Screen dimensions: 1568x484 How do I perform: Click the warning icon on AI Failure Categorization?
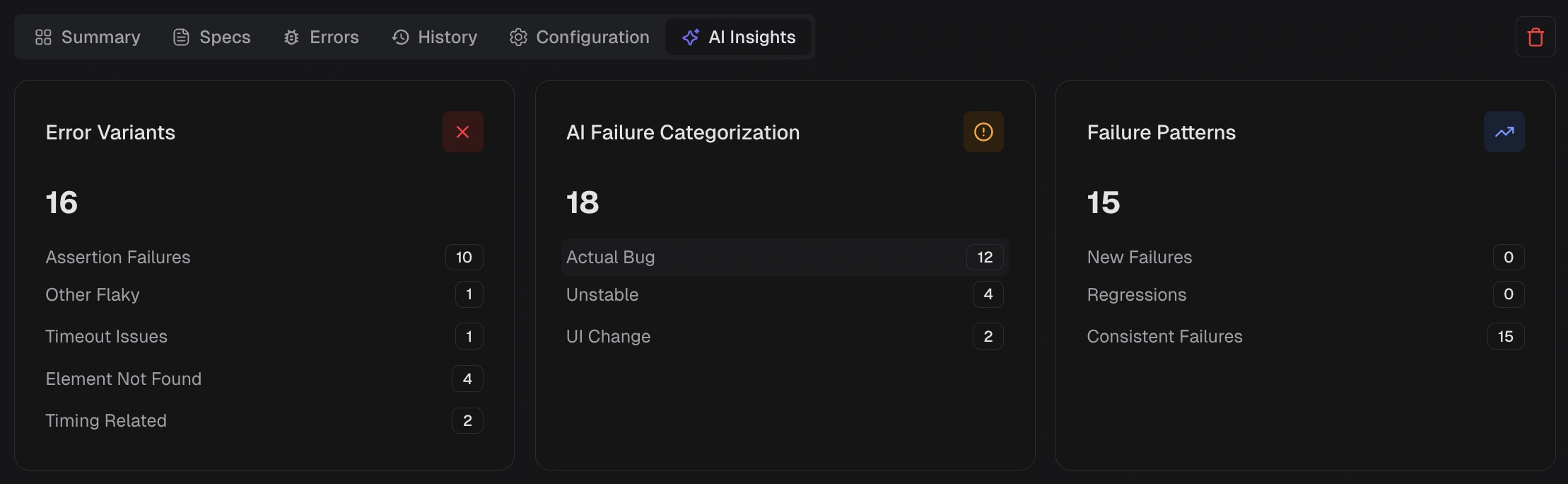[983, 132]
